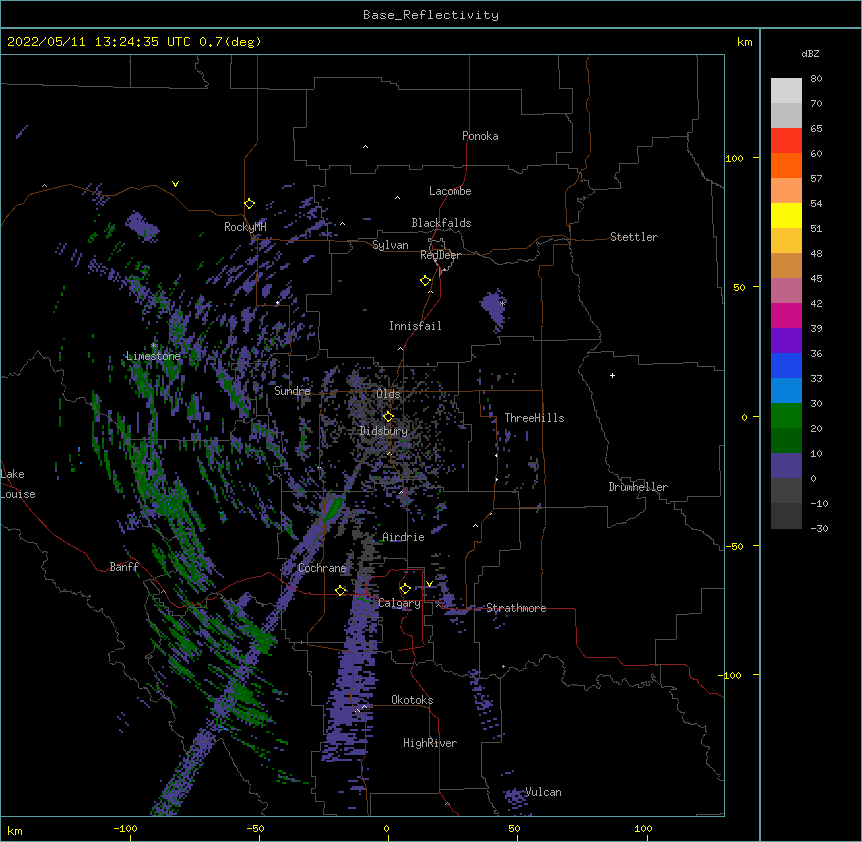Select the magenta 39-42 dBZ legend swatch
Image resolution: width=862 pixels, height=842 pixels.
pyautogui.click(x=786, y=315)
